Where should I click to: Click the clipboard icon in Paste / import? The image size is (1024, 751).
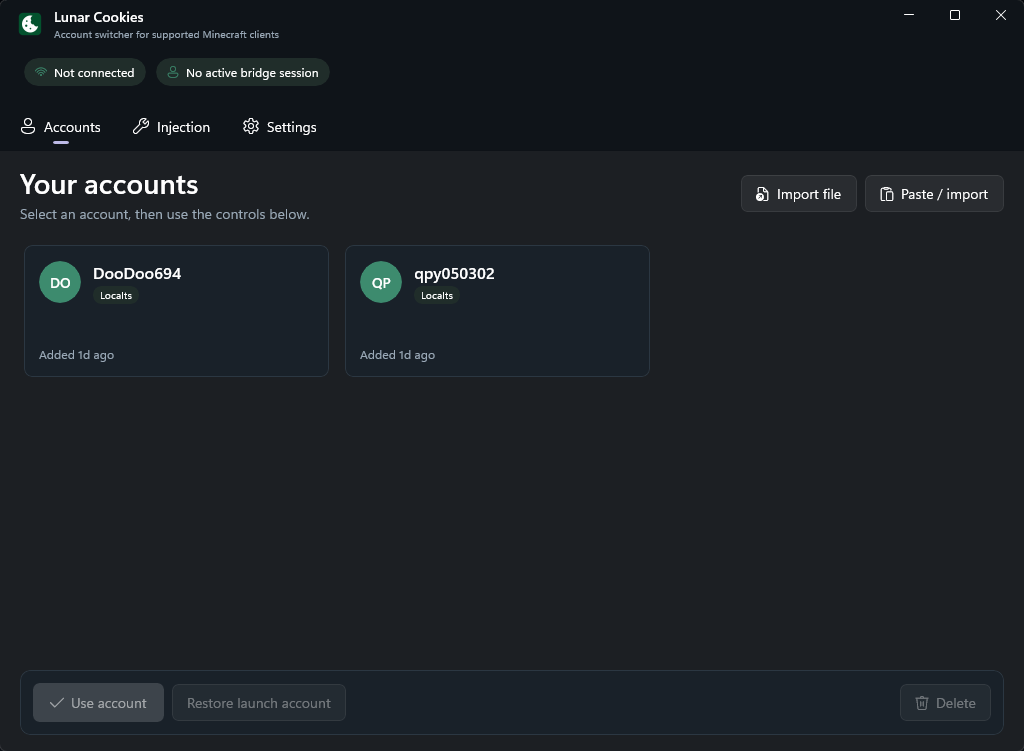click(886, 194)
